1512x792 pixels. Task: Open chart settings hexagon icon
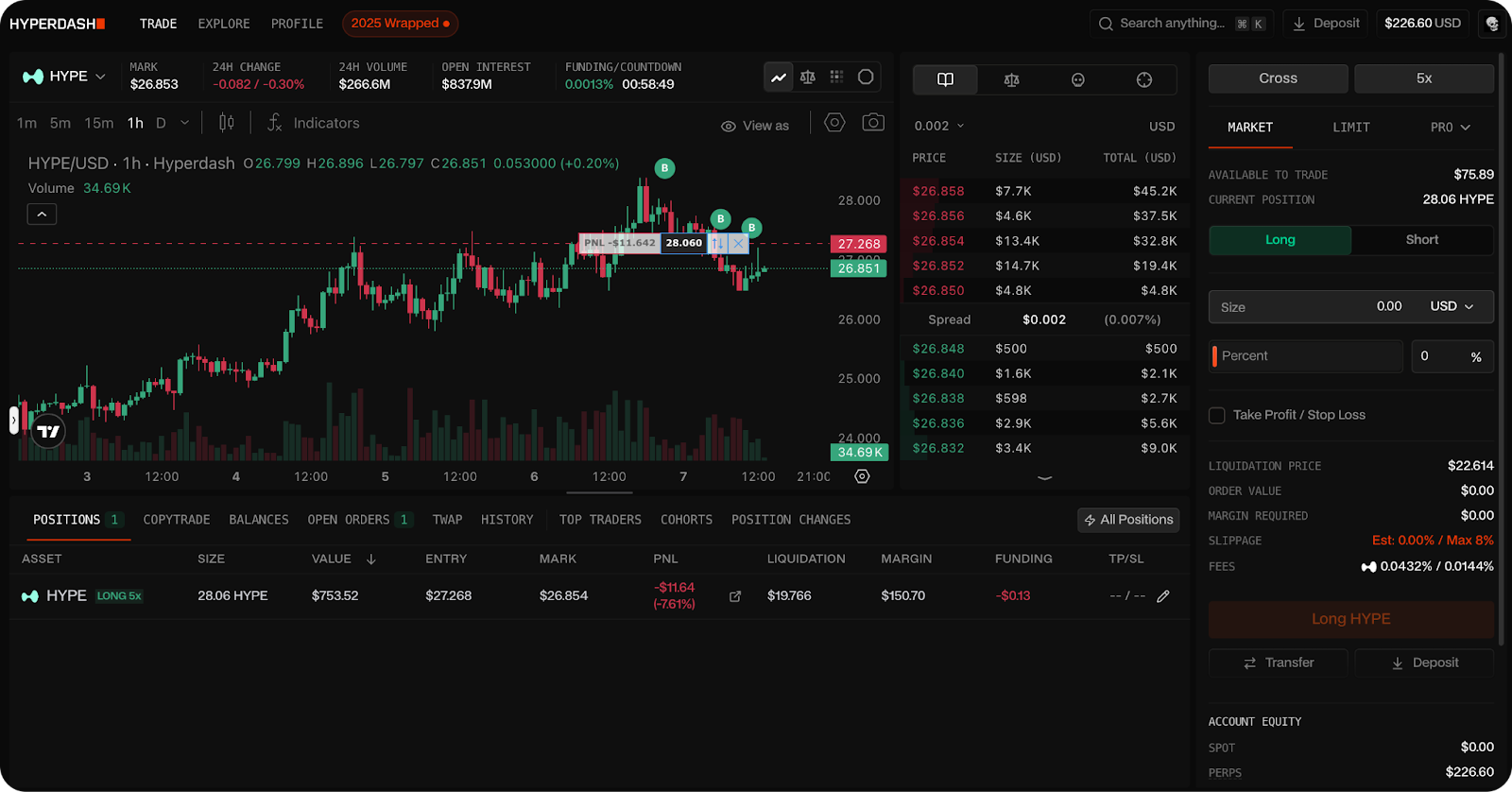click(x=834, y=123)
